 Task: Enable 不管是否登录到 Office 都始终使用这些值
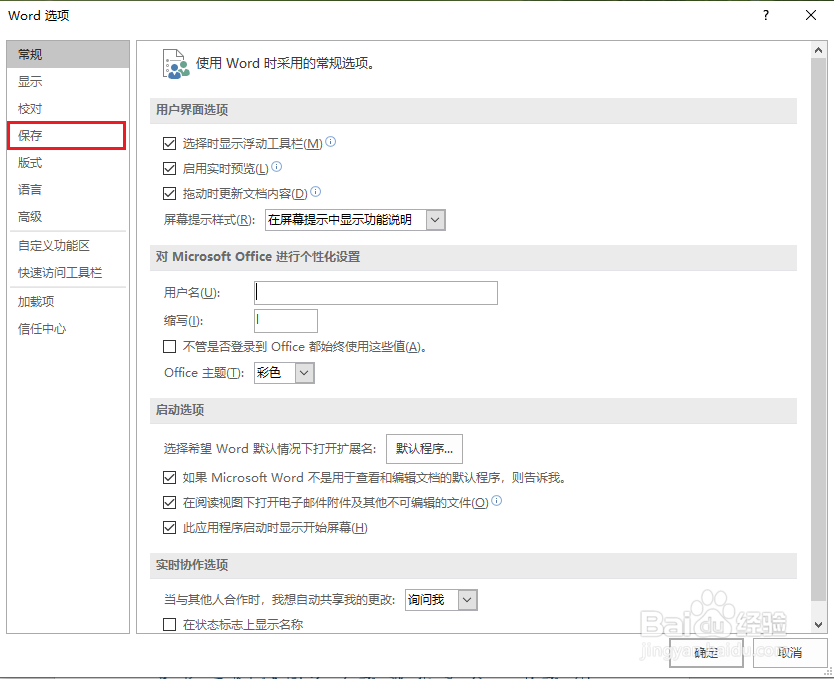tap(170, 347)
